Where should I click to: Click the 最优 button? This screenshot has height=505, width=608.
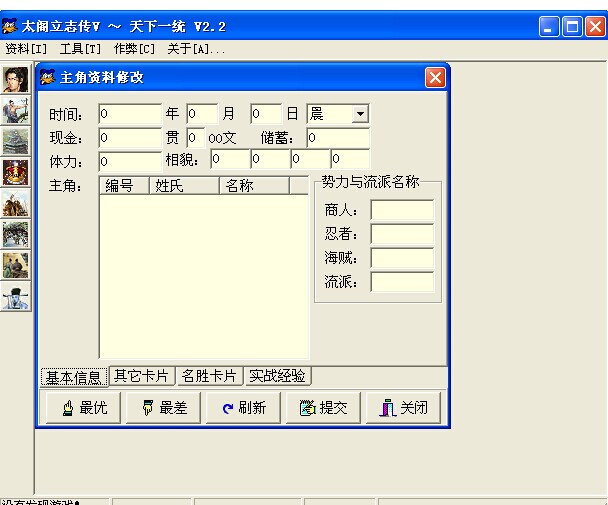pos(84,408)
